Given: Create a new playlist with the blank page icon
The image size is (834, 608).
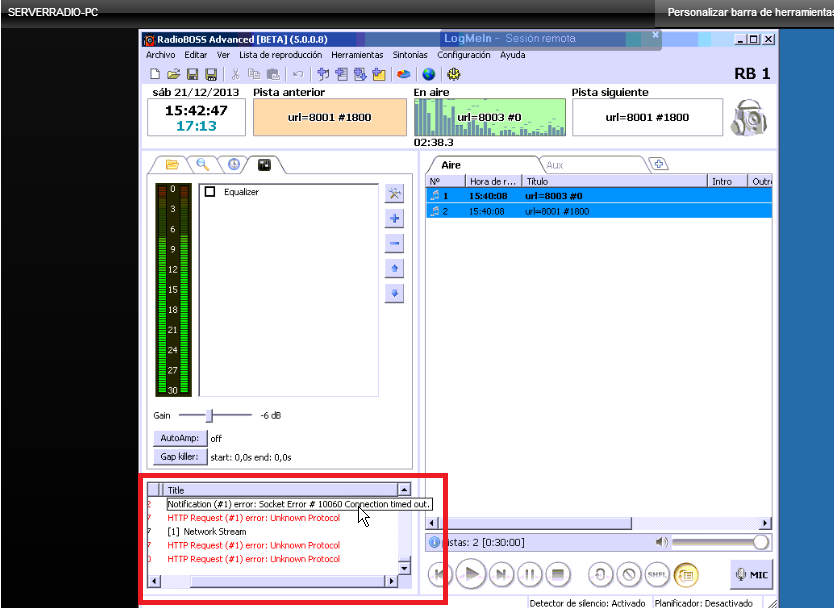Looking at the screenshot, I should tap(155, 74).
